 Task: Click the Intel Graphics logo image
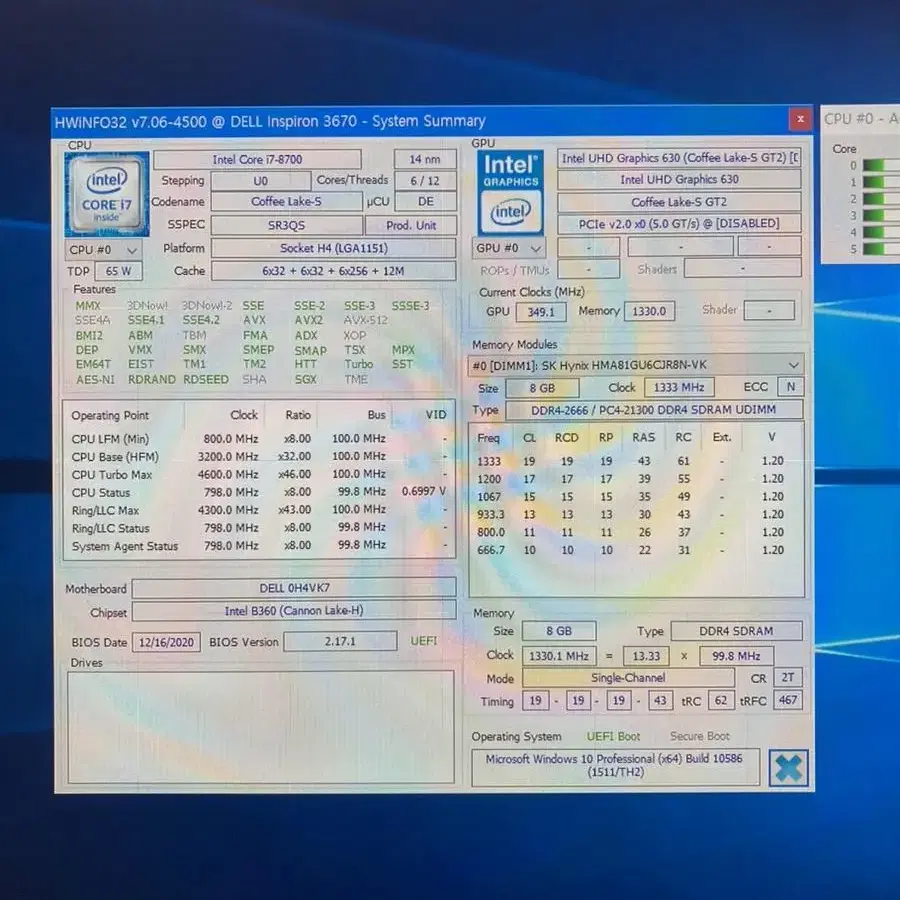click(x=510, y=192)
